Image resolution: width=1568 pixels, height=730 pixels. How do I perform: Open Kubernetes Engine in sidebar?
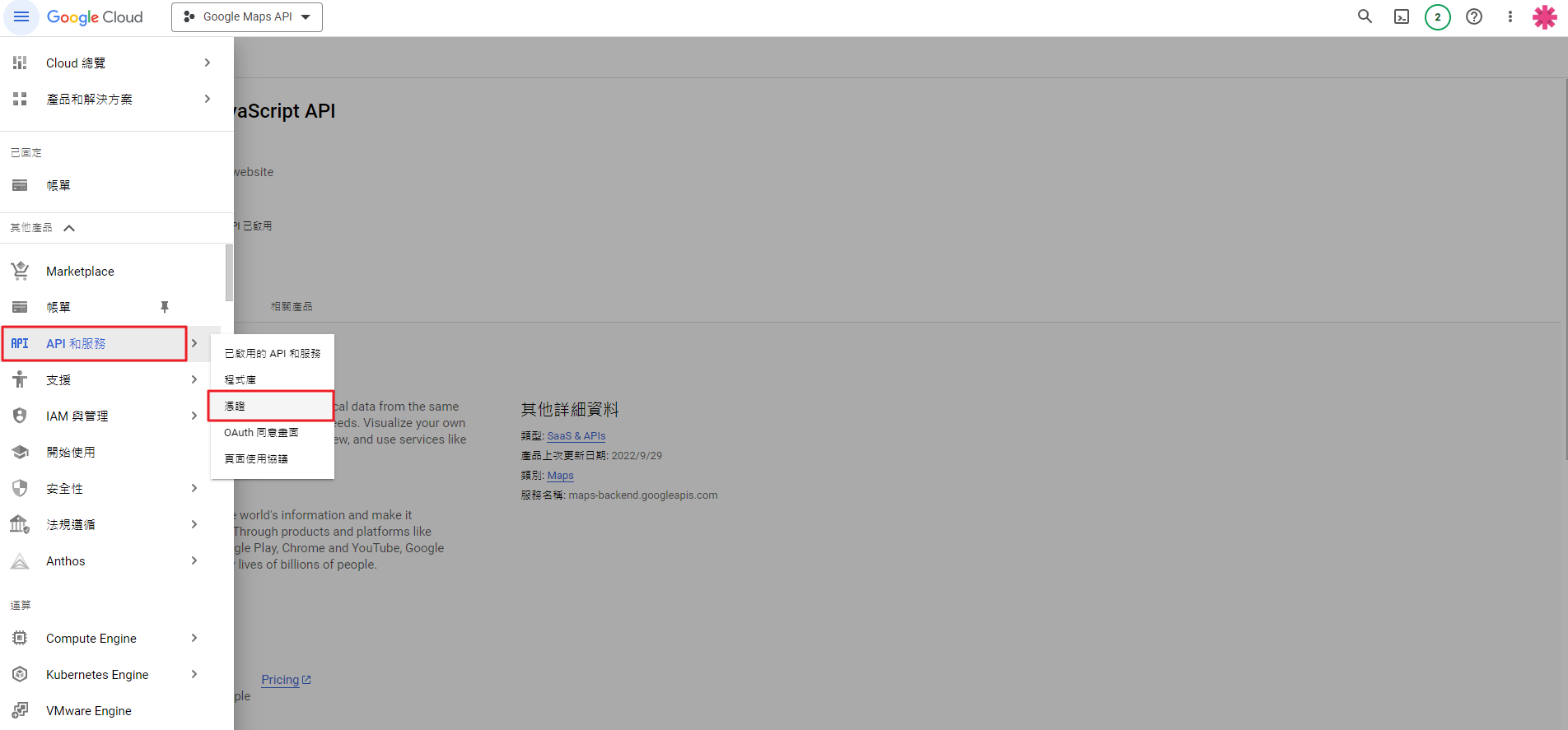click(97, 675)
